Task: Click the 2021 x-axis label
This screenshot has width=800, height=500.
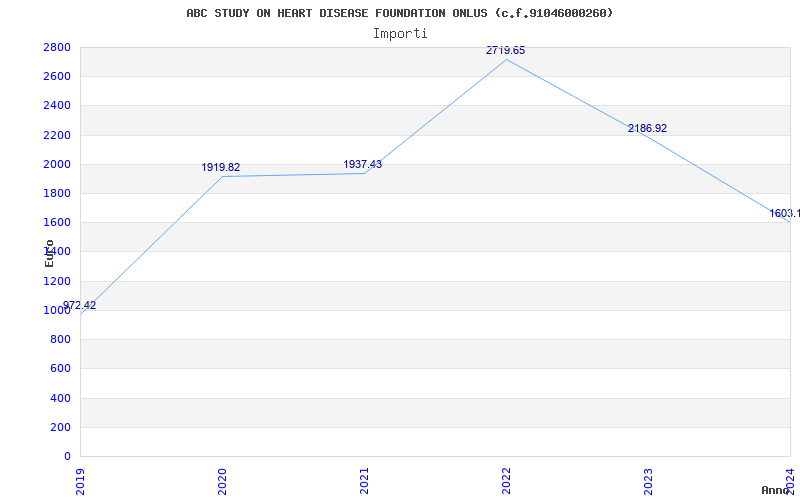Action: click(x=364, y=482)
